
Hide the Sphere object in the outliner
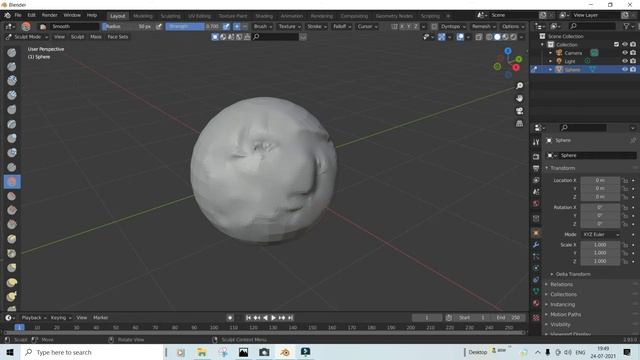624,69
